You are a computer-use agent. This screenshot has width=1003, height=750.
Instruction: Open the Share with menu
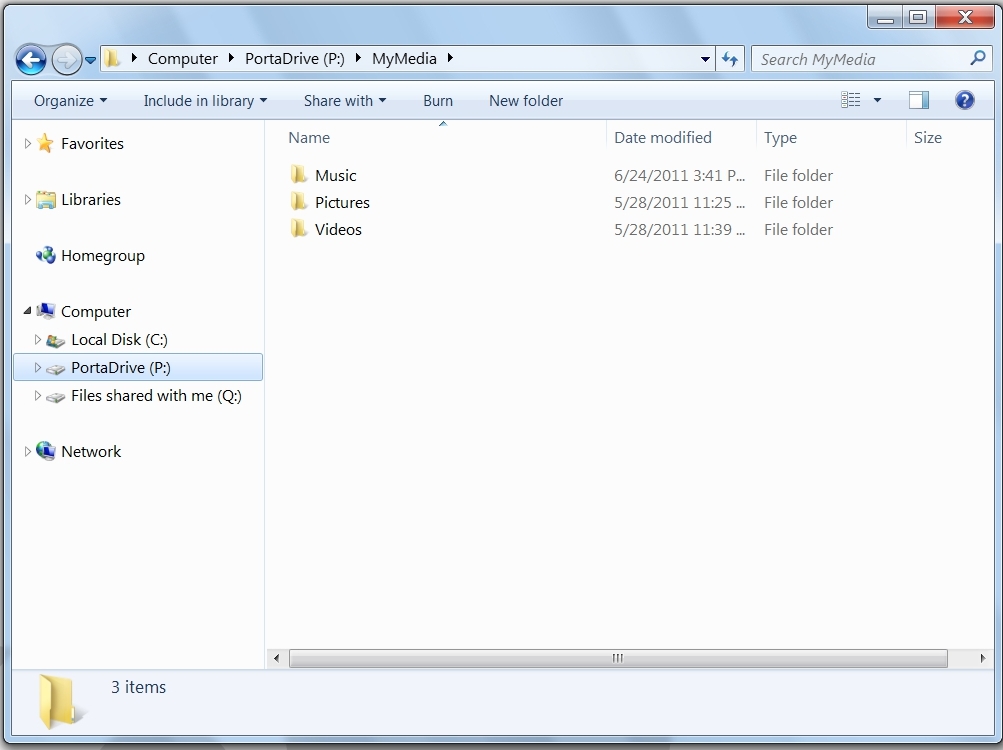point(345,101)
